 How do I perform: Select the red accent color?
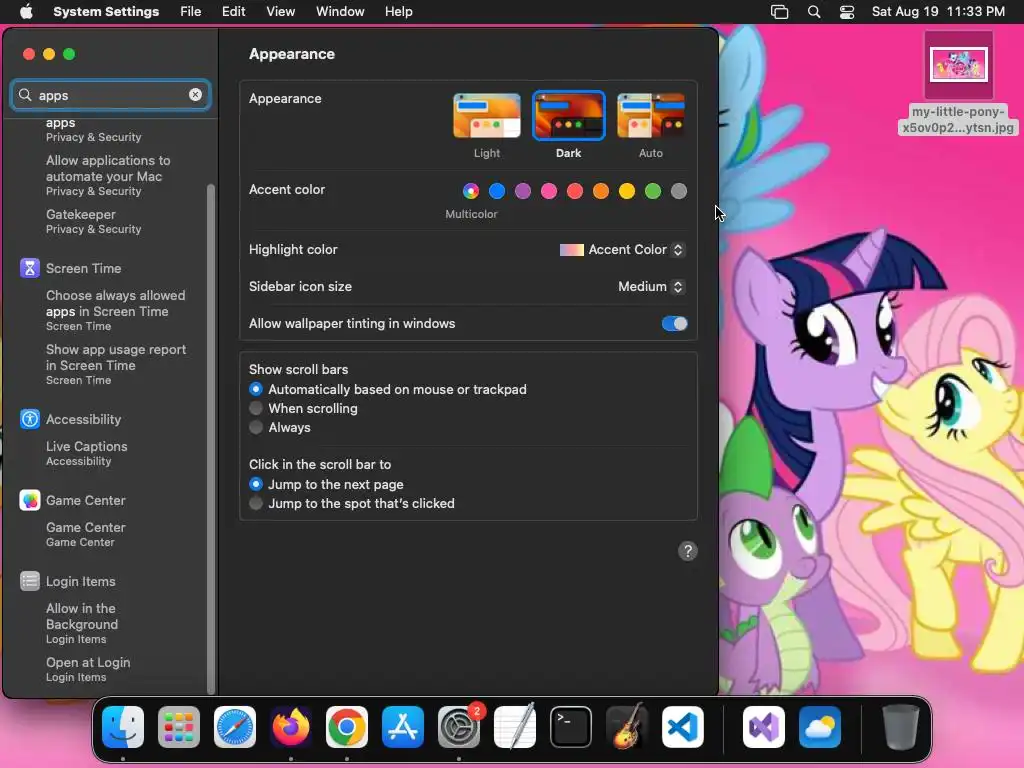pos(575,191)
